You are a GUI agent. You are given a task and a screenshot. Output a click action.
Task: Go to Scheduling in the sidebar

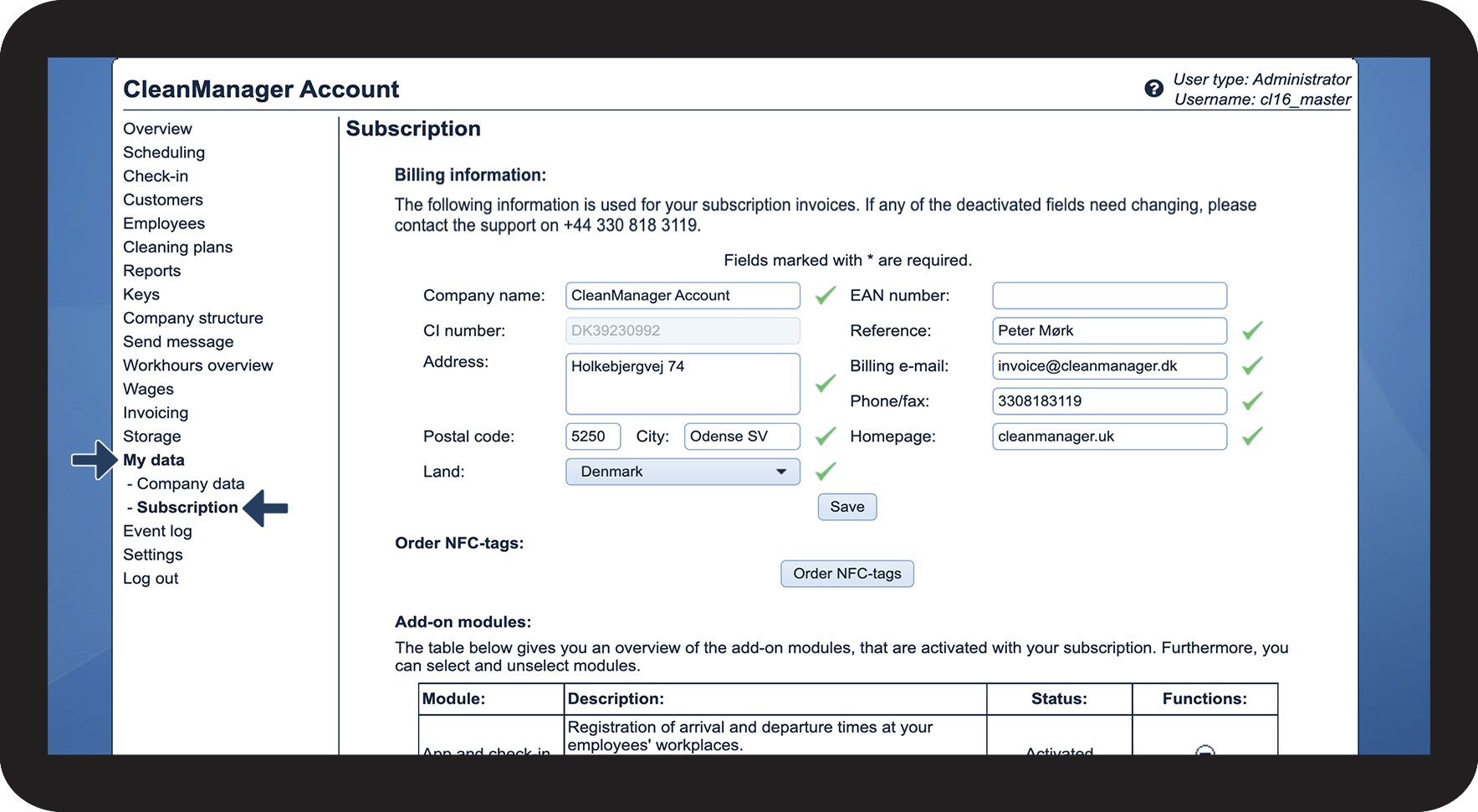(x=164, y=152)
